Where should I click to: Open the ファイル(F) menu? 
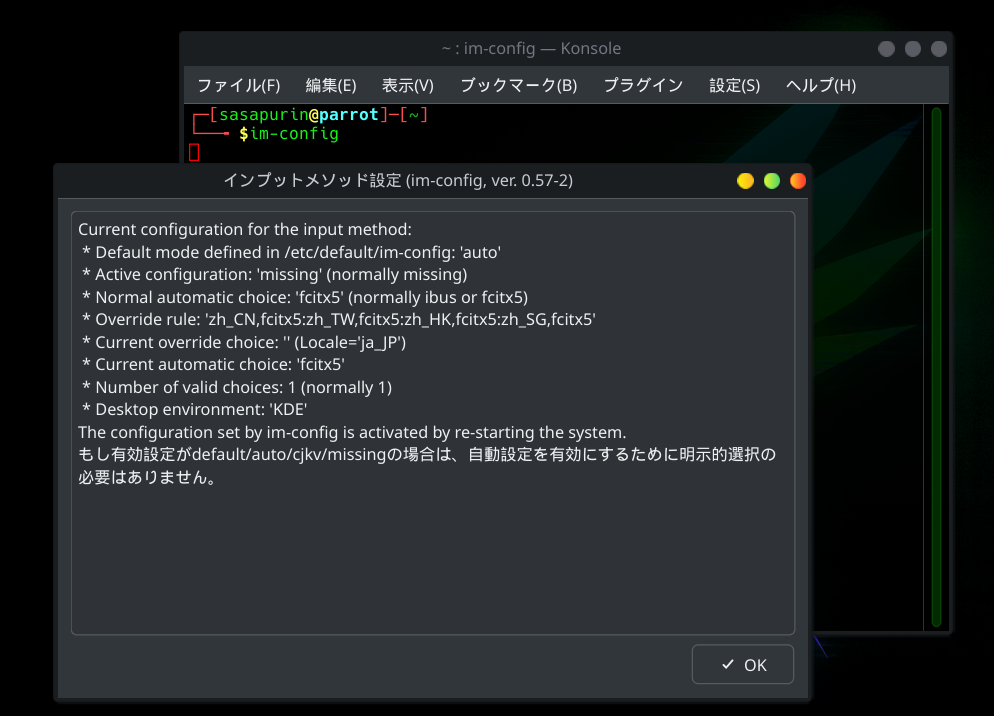click(237, 85)
